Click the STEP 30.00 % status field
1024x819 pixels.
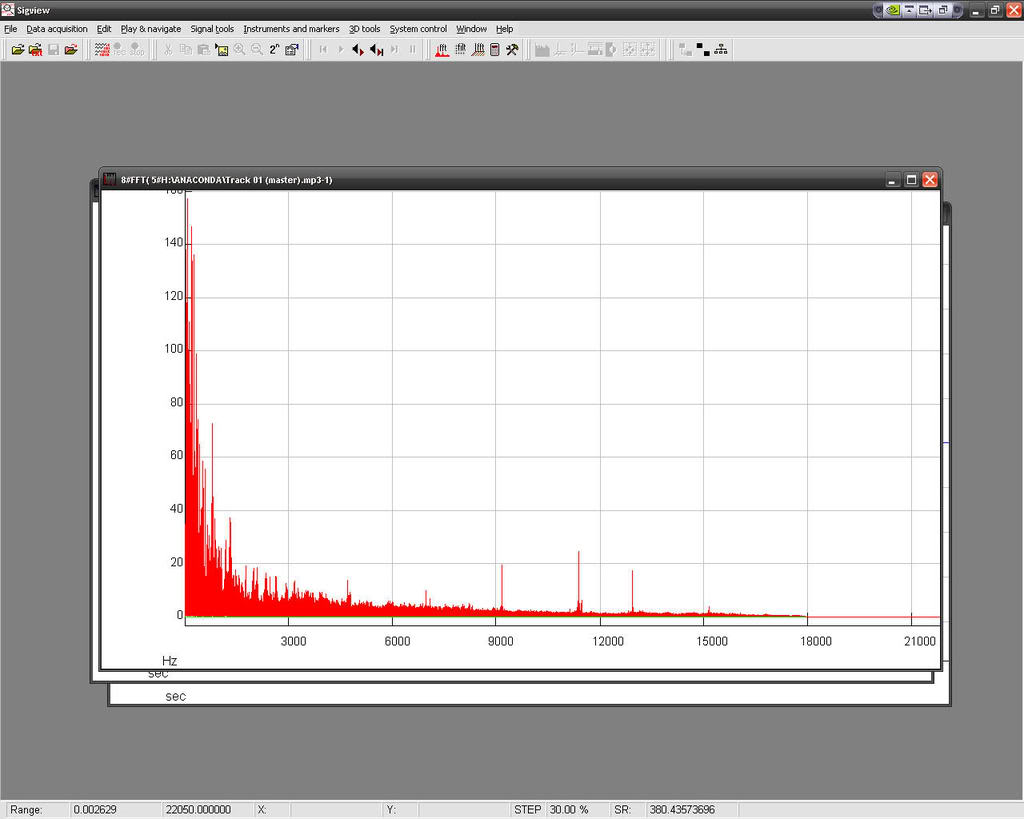pos(567,809)
